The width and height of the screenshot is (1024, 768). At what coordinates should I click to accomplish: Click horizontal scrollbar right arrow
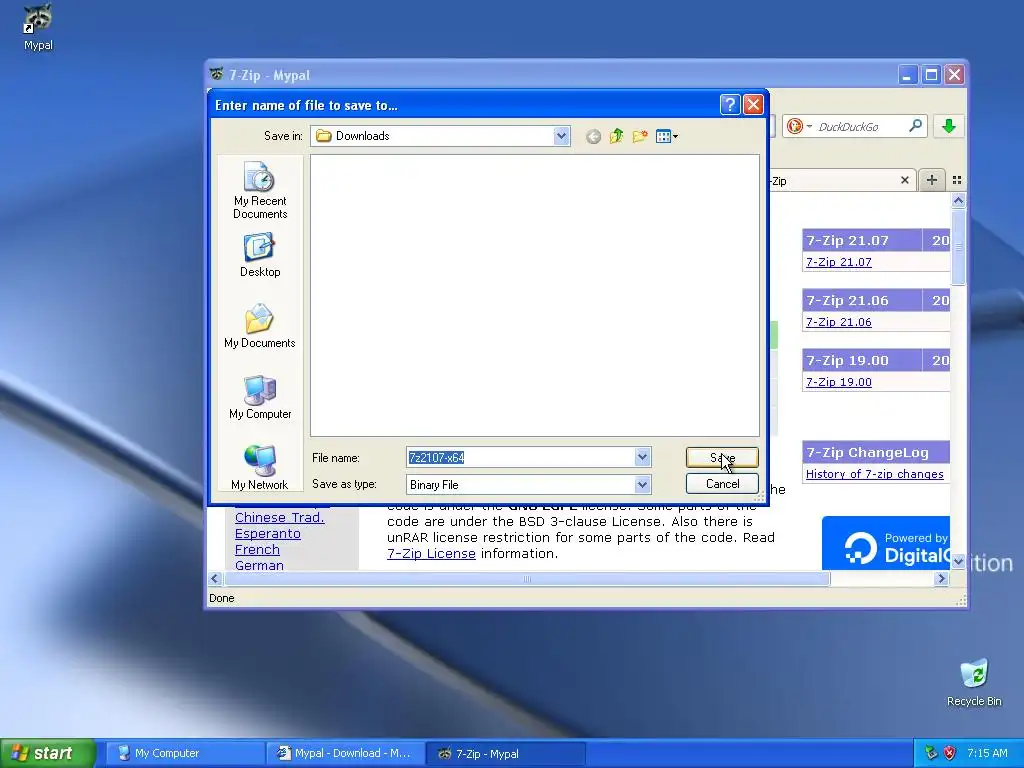[x=941, y=579]
